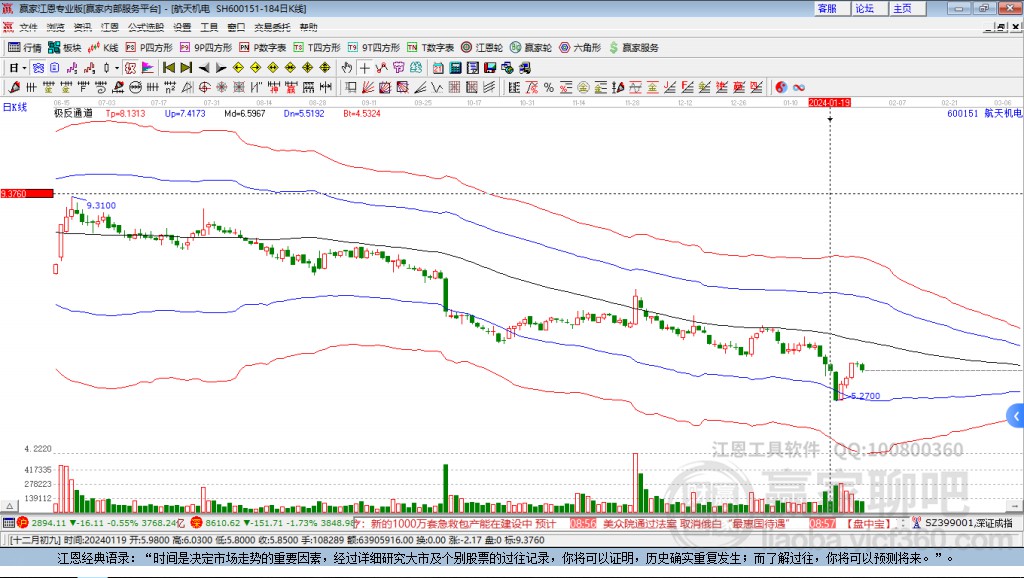Click the 客服 customer service button
This screenshot has height=578, width=1024.
(827, 8)
